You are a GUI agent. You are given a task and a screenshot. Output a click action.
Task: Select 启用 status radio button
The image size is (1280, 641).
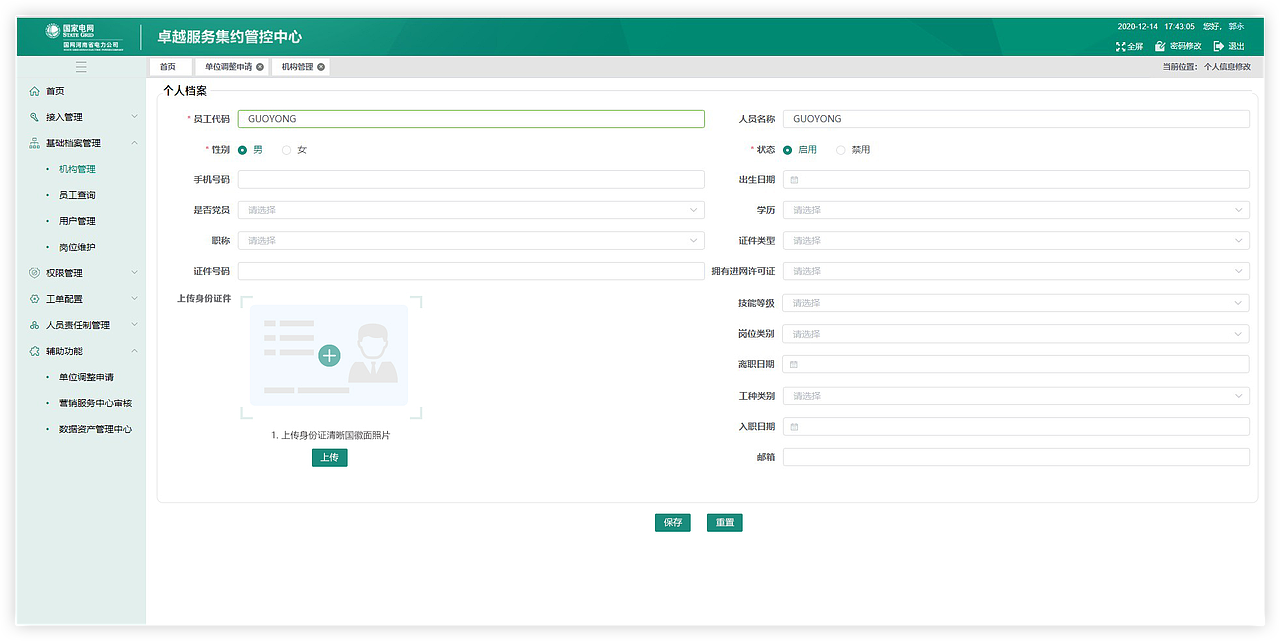click(x=788, y=150)
